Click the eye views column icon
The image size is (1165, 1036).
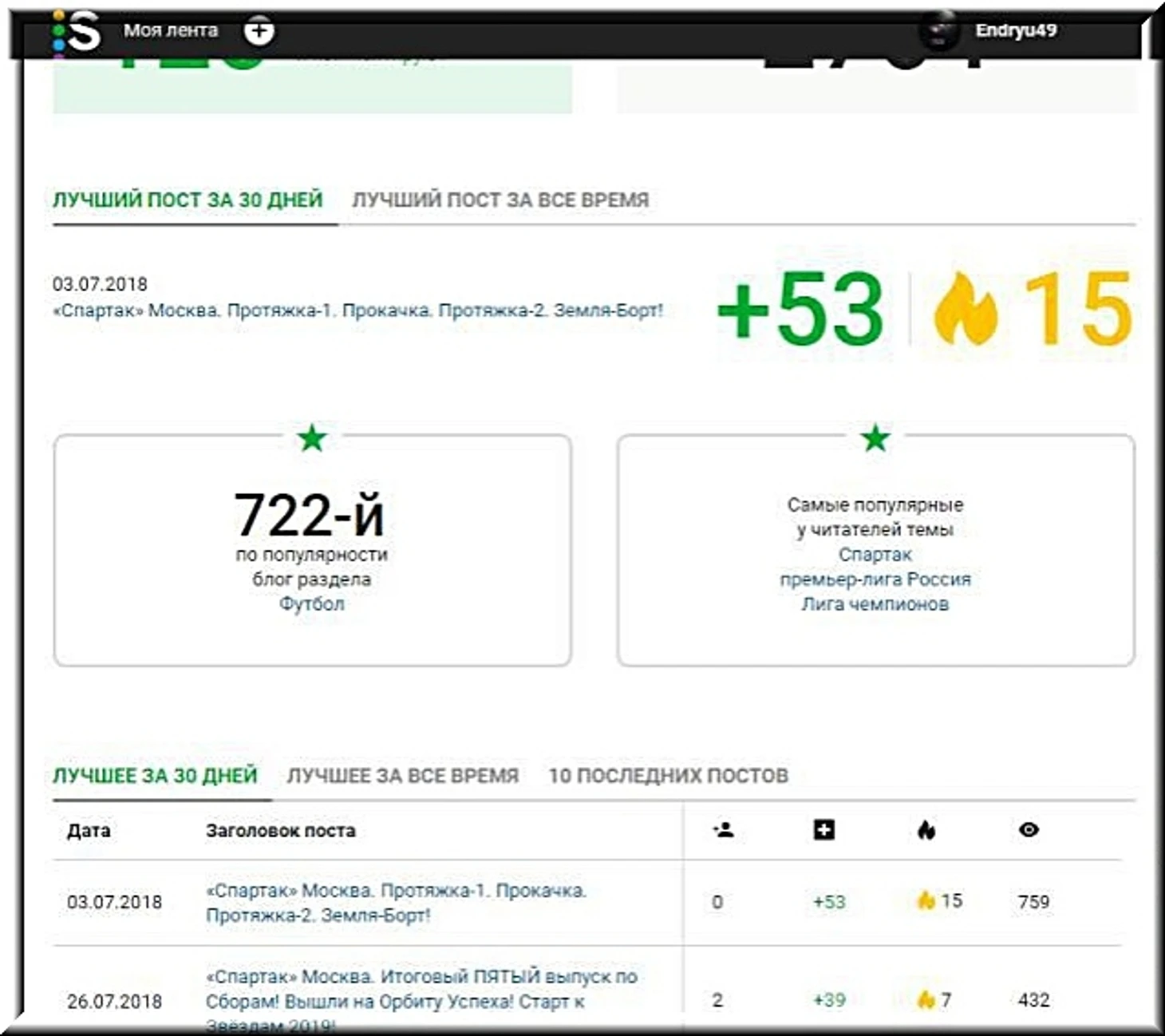point(1029,830)
